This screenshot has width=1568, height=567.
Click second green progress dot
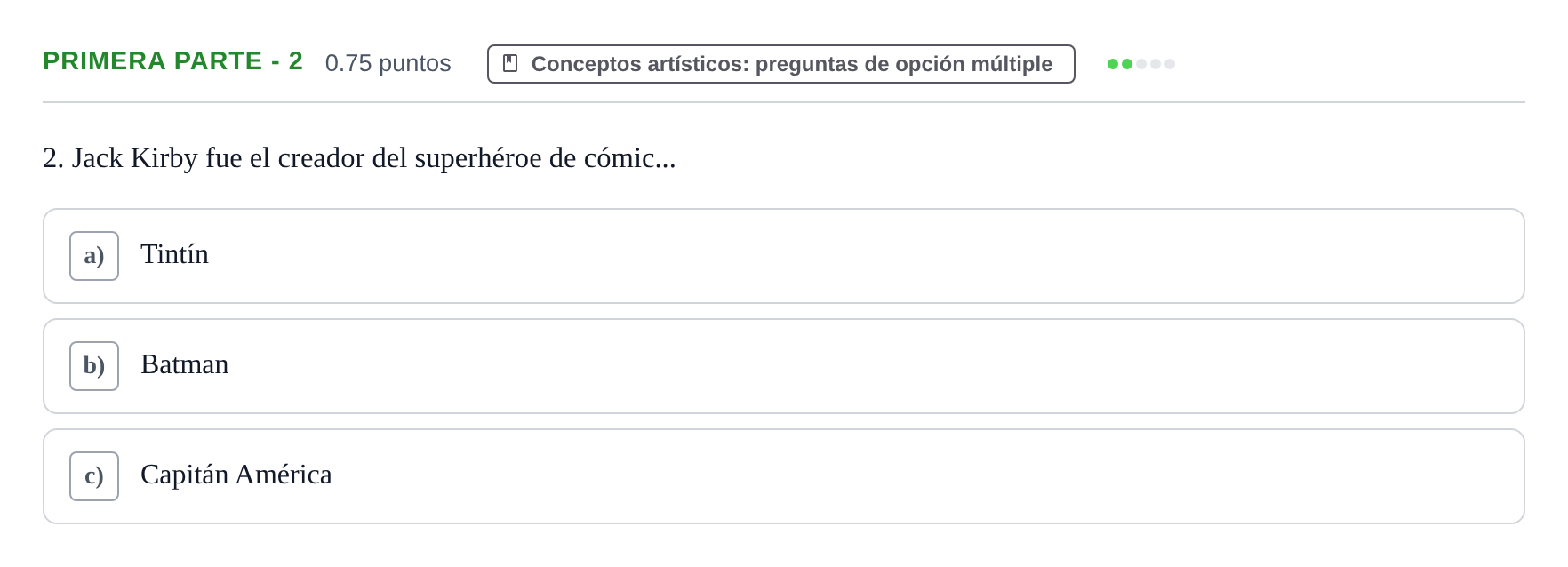pos(1127,64)
